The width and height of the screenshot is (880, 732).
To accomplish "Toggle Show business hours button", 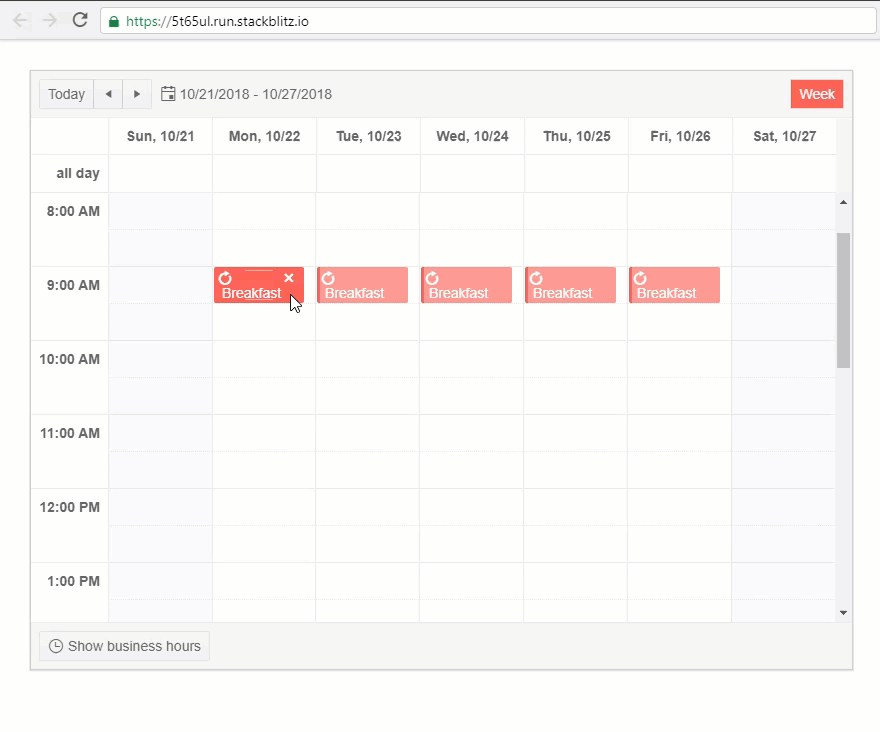I will click(x=124, y=646).
